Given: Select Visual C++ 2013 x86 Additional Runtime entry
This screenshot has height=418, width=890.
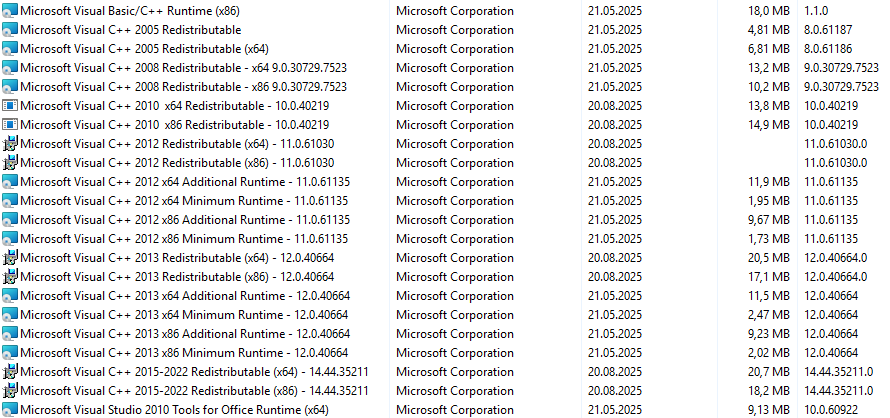Looking at the screenshot, I should point(185,333).
